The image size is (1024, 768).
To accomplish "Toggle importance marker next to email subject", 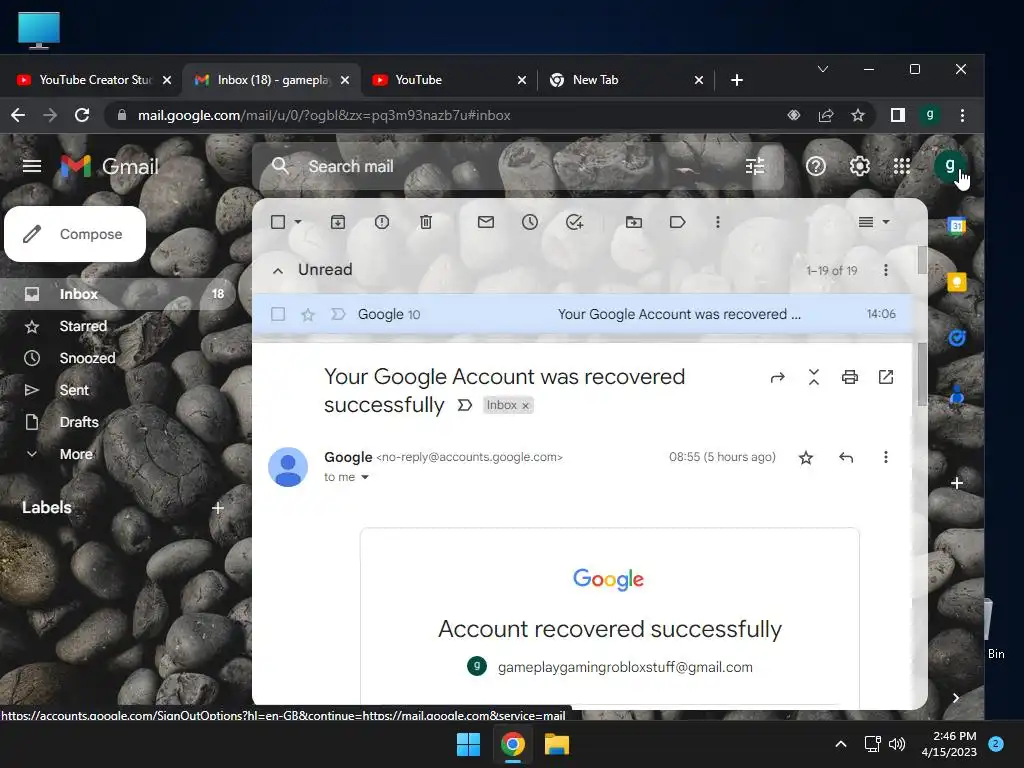I will click(x=464, y=405).
